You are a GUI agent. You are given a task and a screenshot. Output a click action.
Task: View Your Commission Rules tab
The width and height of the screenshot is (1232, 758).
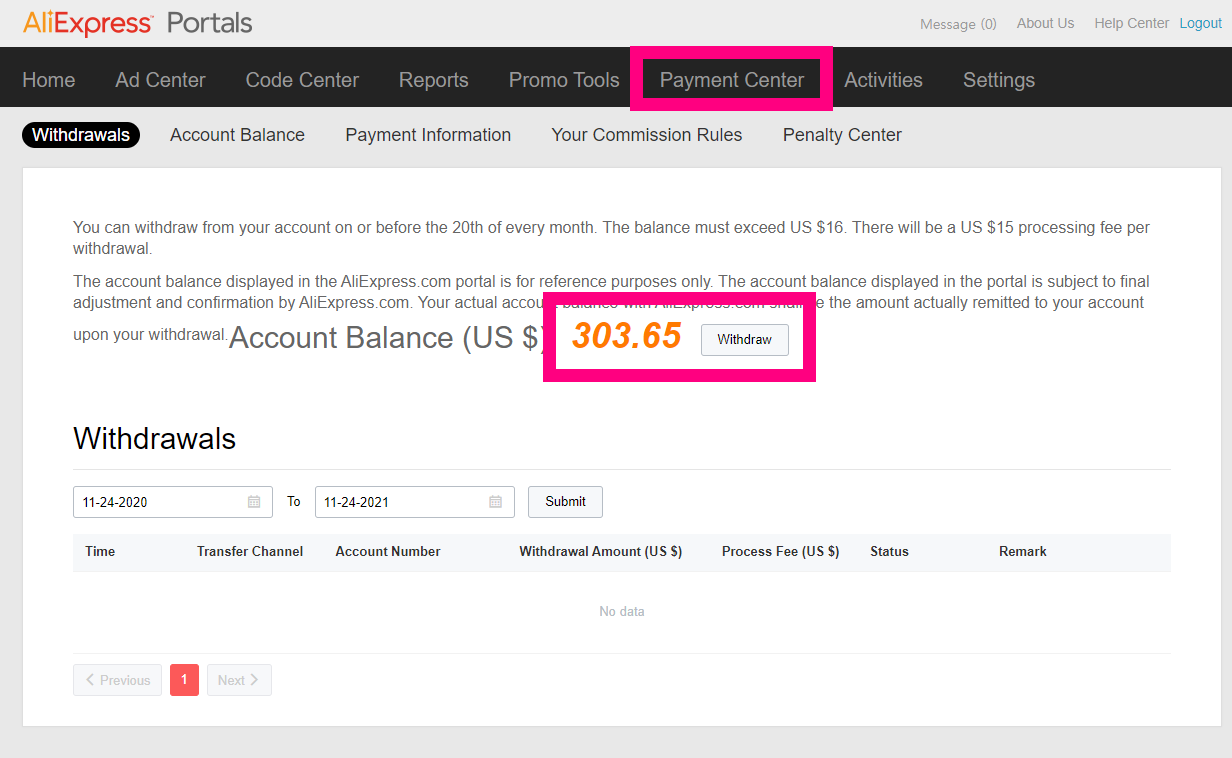point(647,135)
